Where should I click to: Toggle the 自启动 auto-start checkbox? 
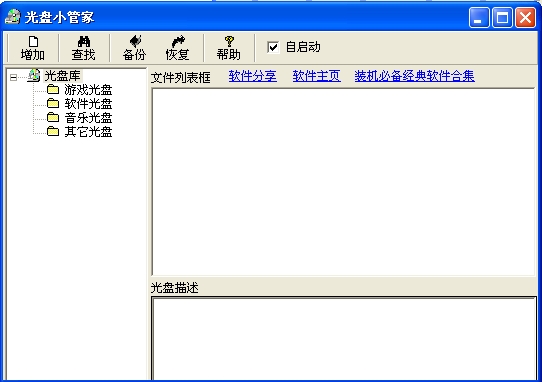273,47
